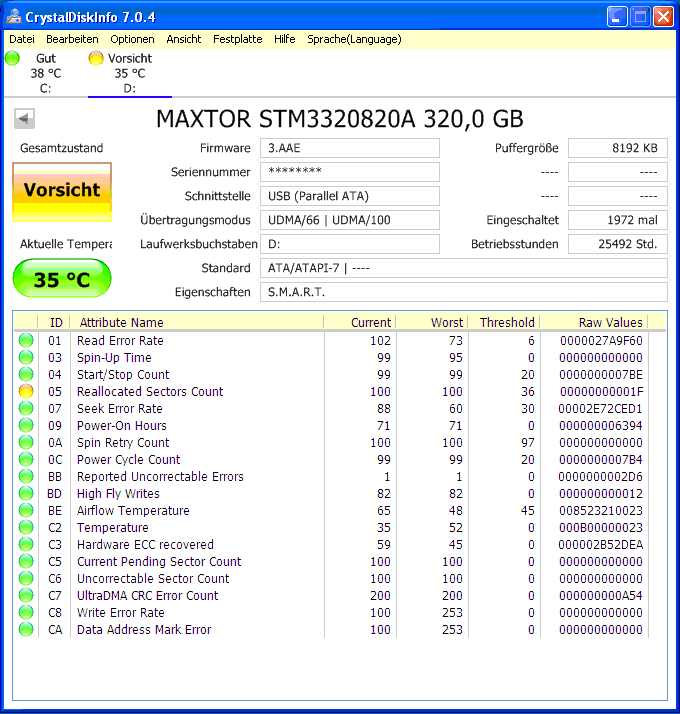Open the Sprache(Language) menu
680x714 pixels.
tap(354, 39)
